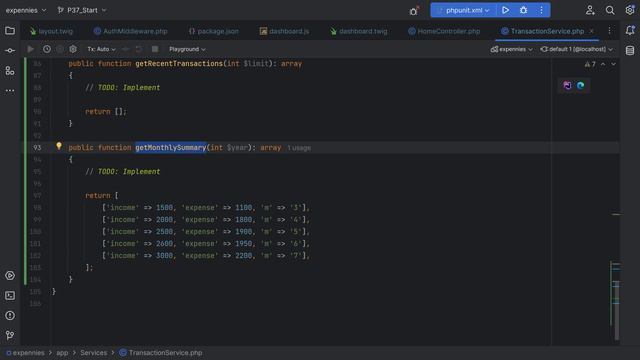The image size is (640, 360).
Task: Click the debug listener icon
Action: coord(414,11)
